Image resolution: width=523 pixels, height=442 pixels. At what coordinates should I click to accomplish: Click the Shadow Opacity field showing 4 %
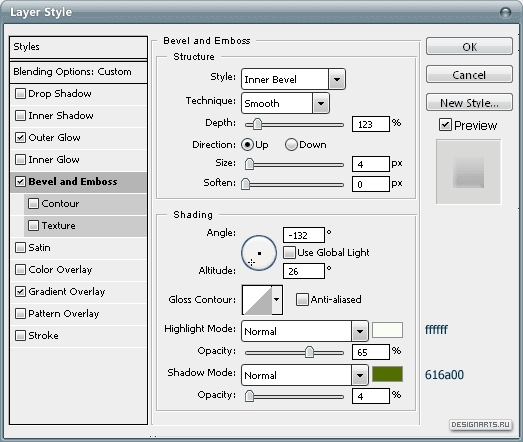[371, 396]
